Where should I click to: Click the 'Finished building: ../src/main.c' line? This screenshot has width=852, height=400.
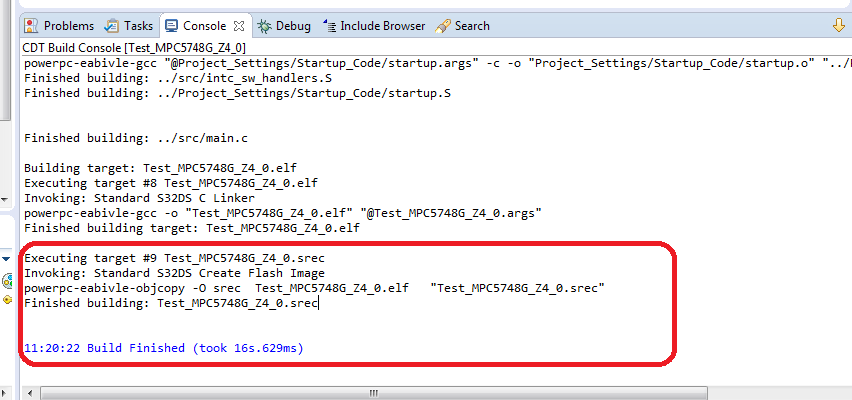(x=136, y=138)
